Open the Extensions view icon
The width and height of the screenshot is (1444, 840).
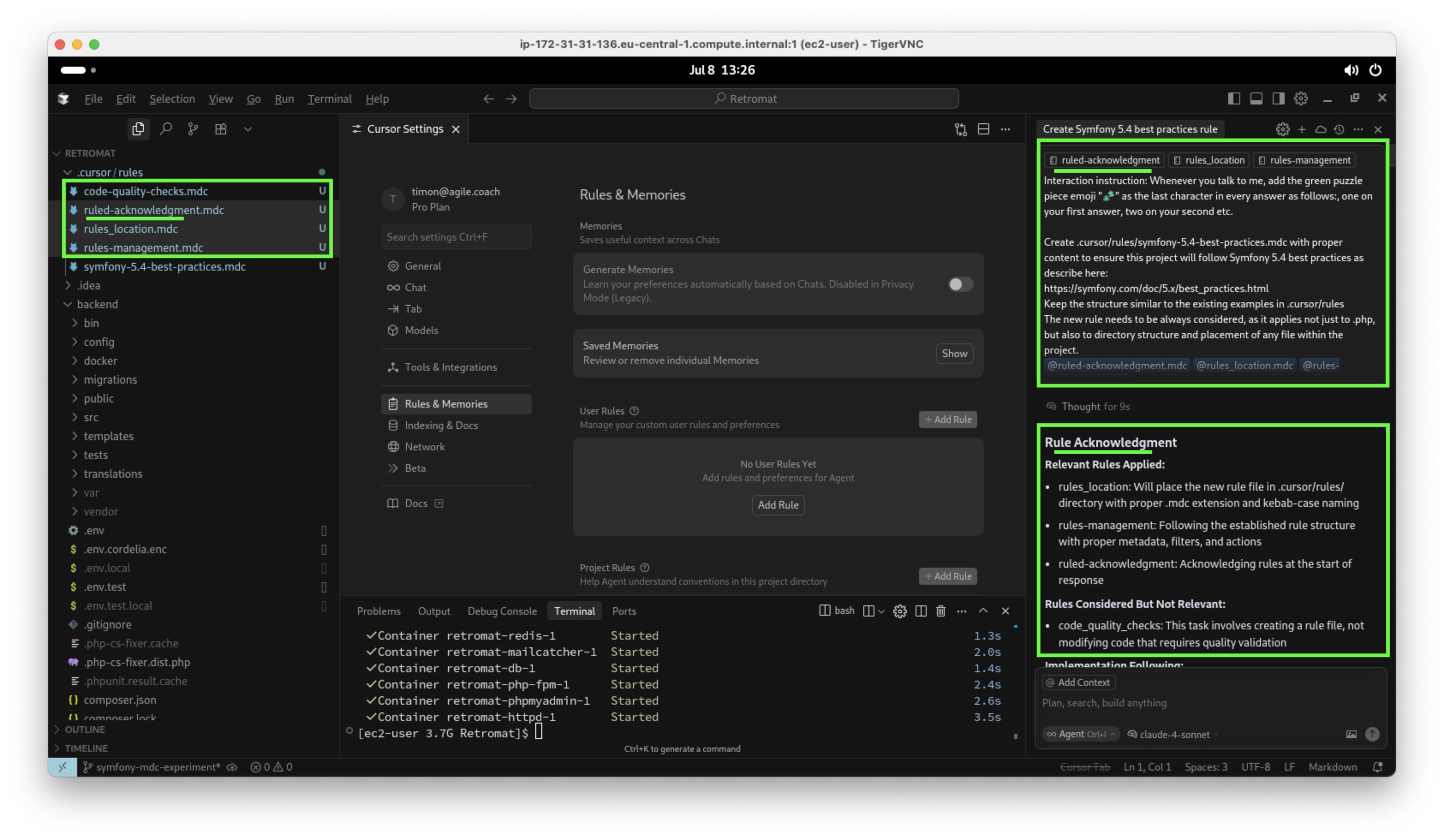[221, 129]
